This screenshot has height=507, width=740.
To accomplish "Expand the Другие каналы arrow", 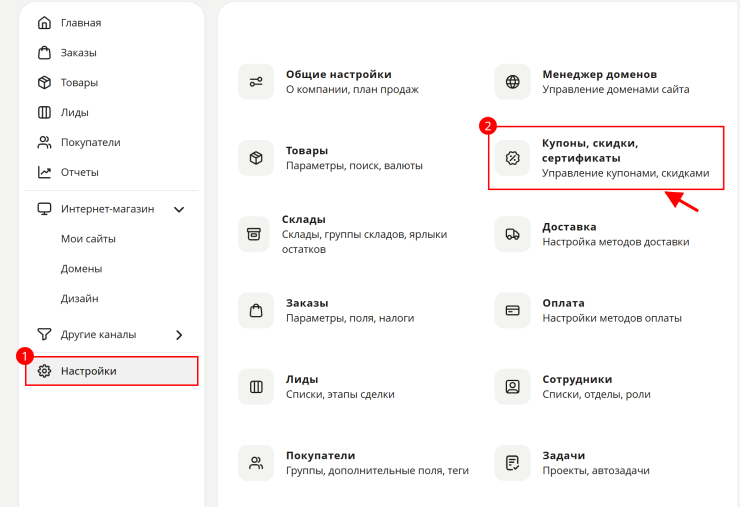I will (179, 335).
